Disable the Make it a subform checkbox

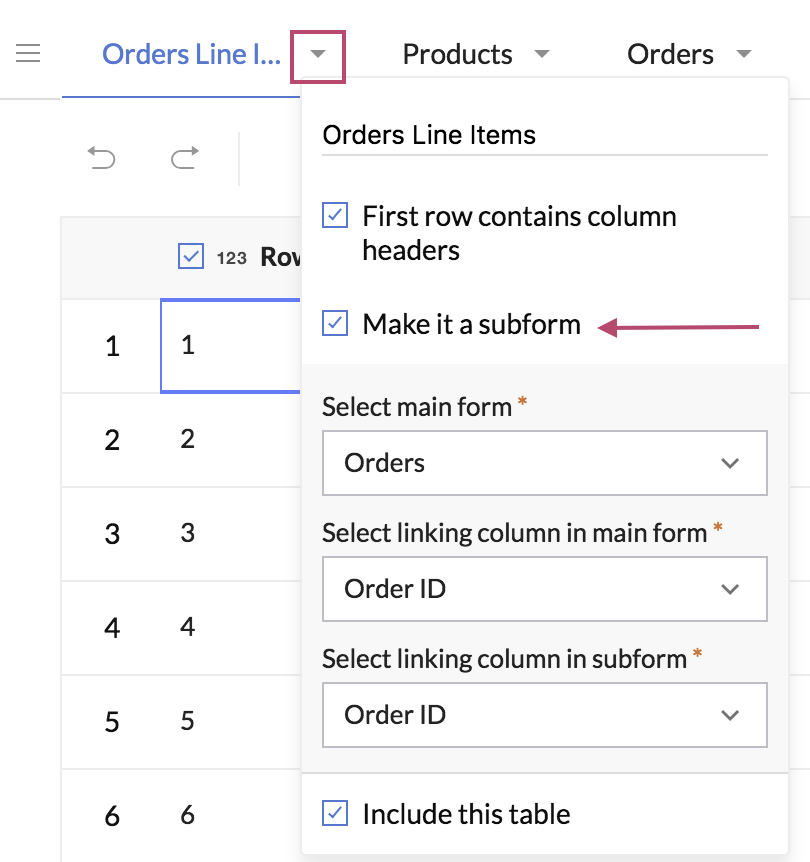tap(335, 324)
